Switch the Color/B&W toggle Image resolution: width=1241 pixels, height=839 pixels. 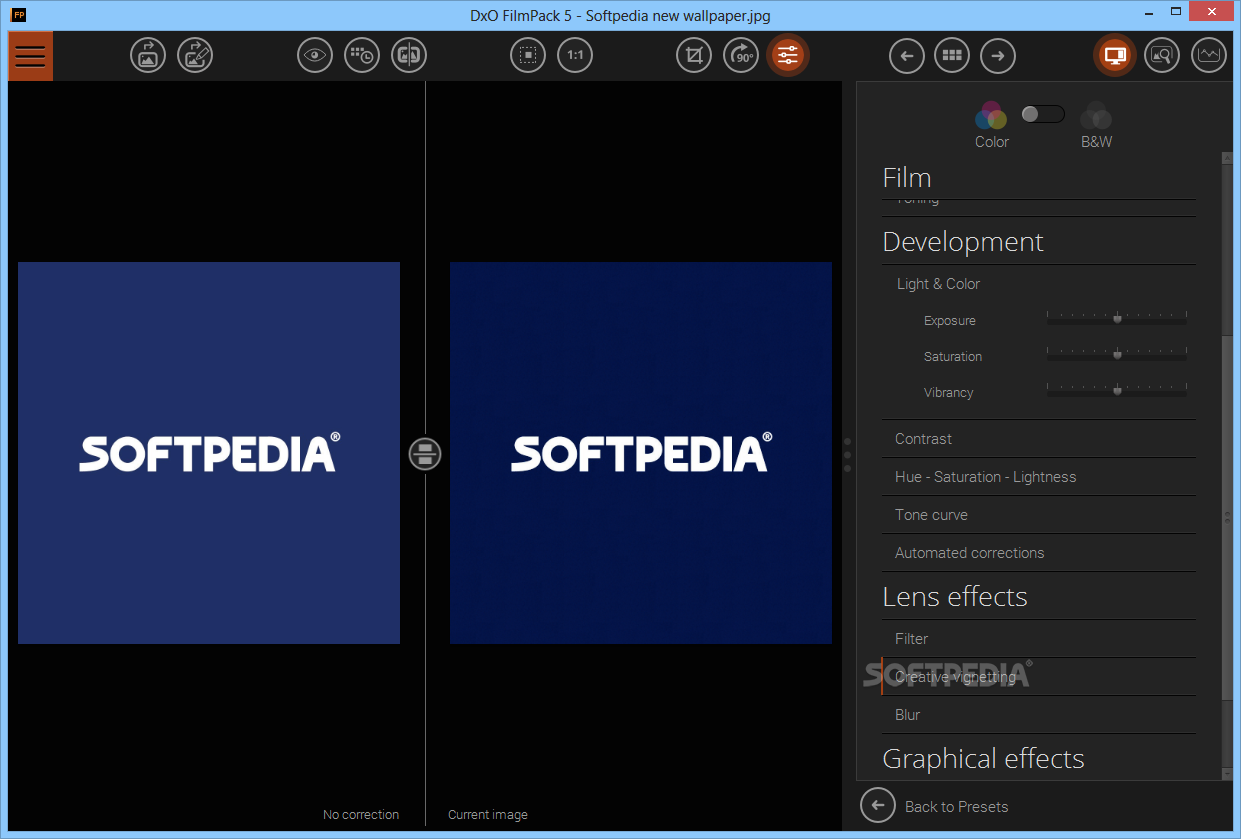tap(1043, 114)
